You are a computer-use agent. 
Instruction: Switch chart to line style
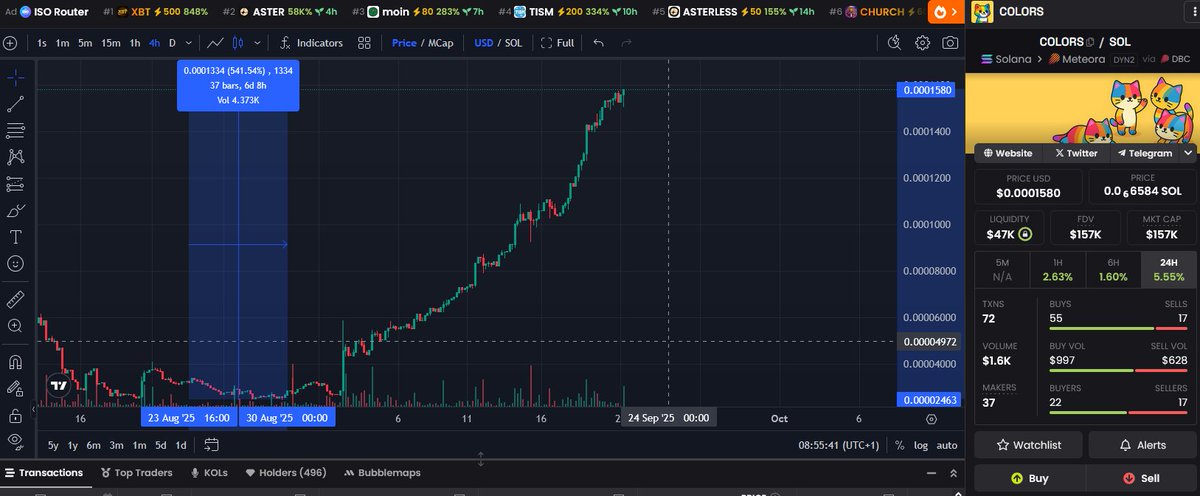pos(215,43)
